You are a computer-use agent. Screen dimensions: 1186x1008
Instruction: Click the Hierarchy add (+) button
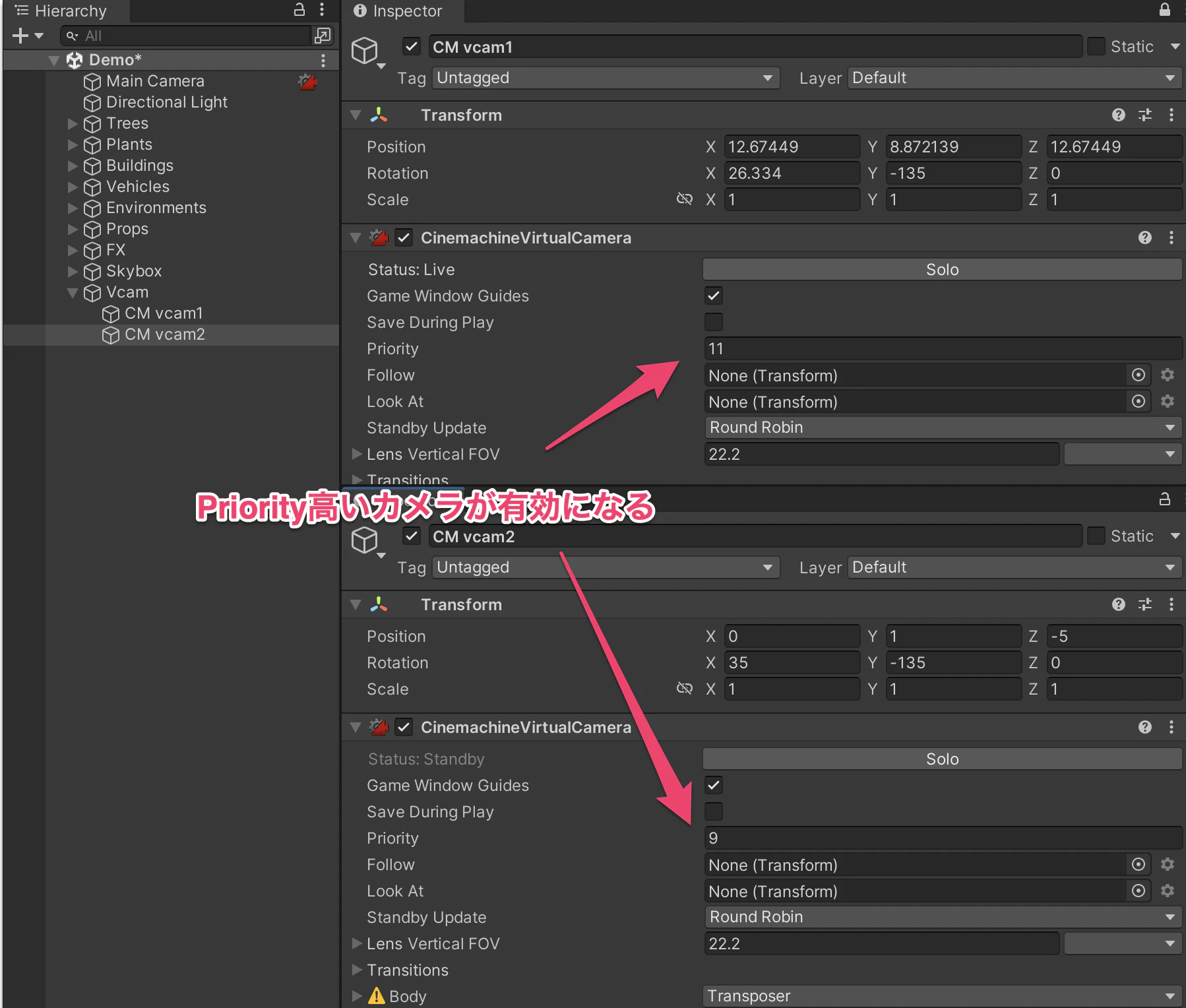[x=21, y=36]
